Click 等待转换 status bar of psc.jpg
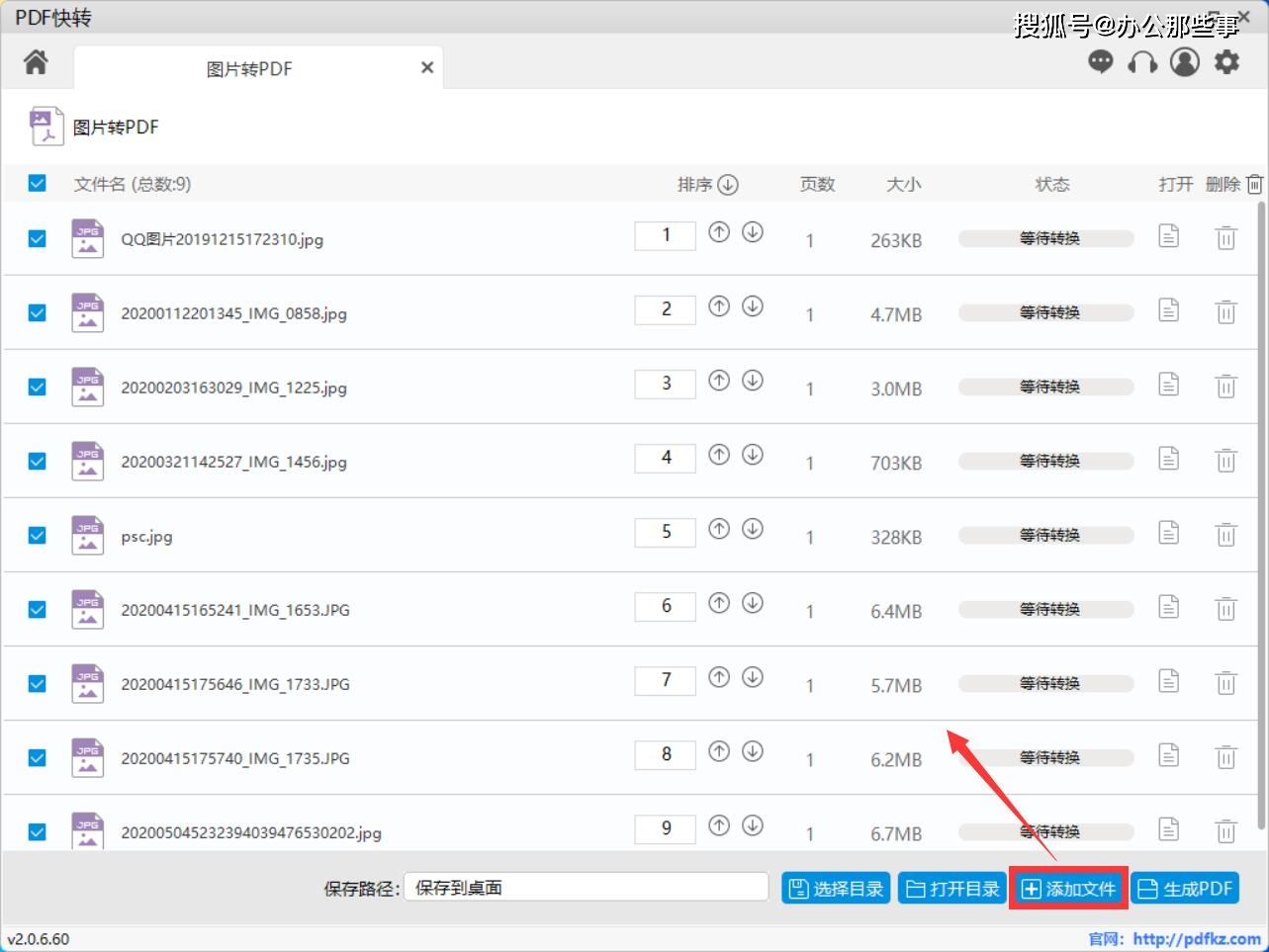The image size is (1269, 952). point(1046,535)
